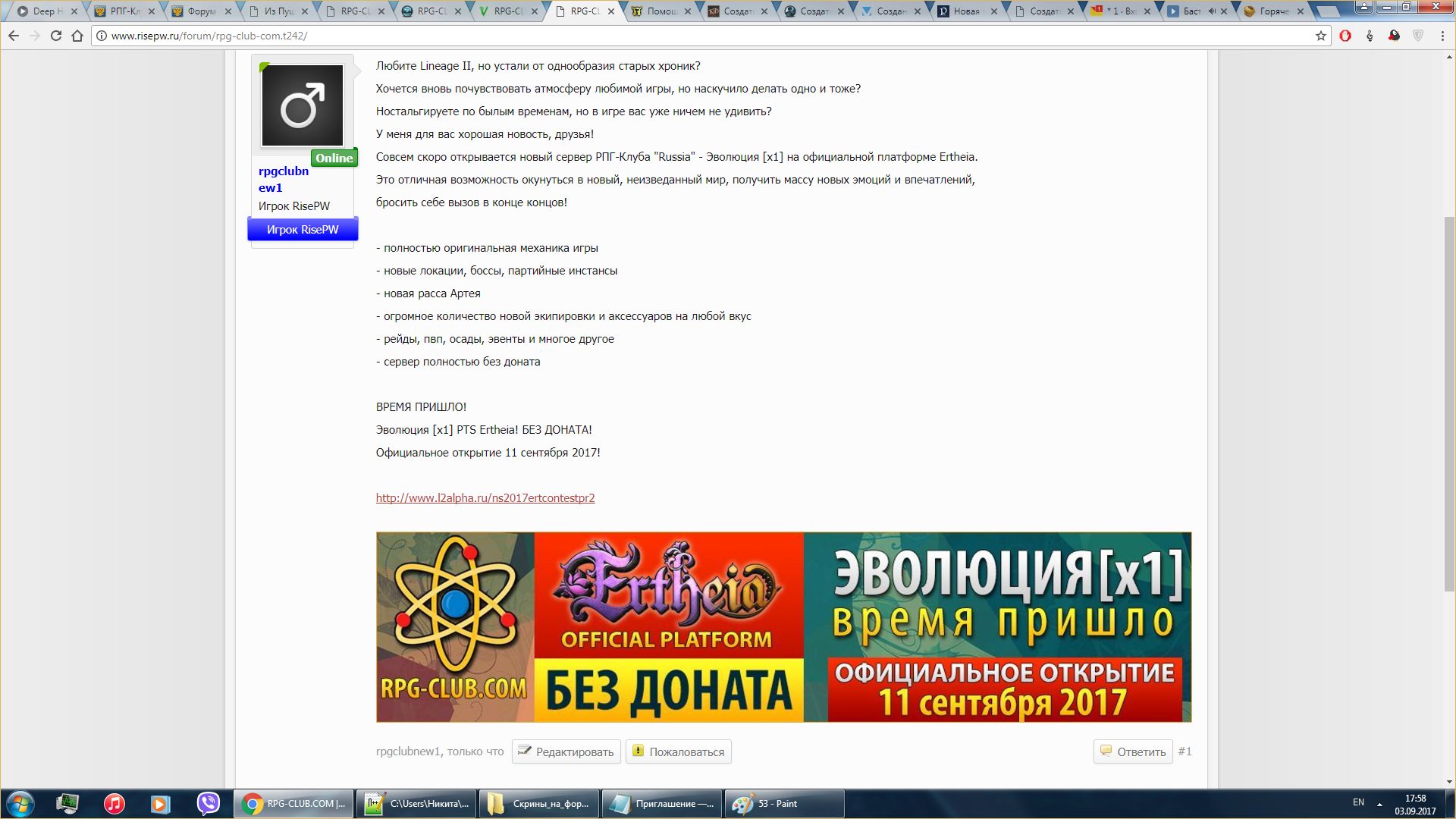Screen dimensions: 1456x819
Task: Open the browser home page icon
Action: pos(77,36)
